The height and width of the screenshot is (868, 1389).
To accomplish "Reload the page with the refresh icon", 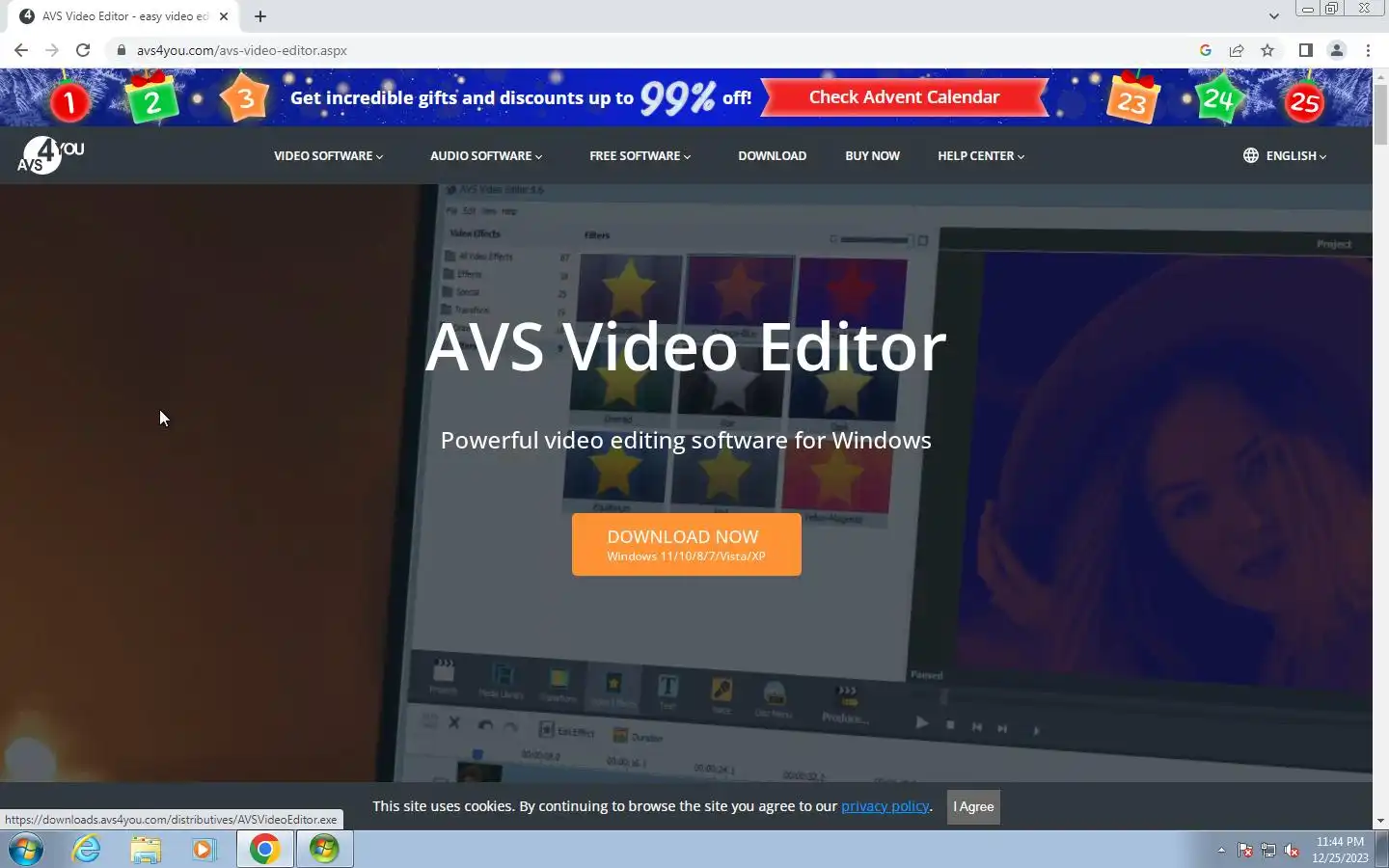I will pyautogui.click(x=83, y=50).
